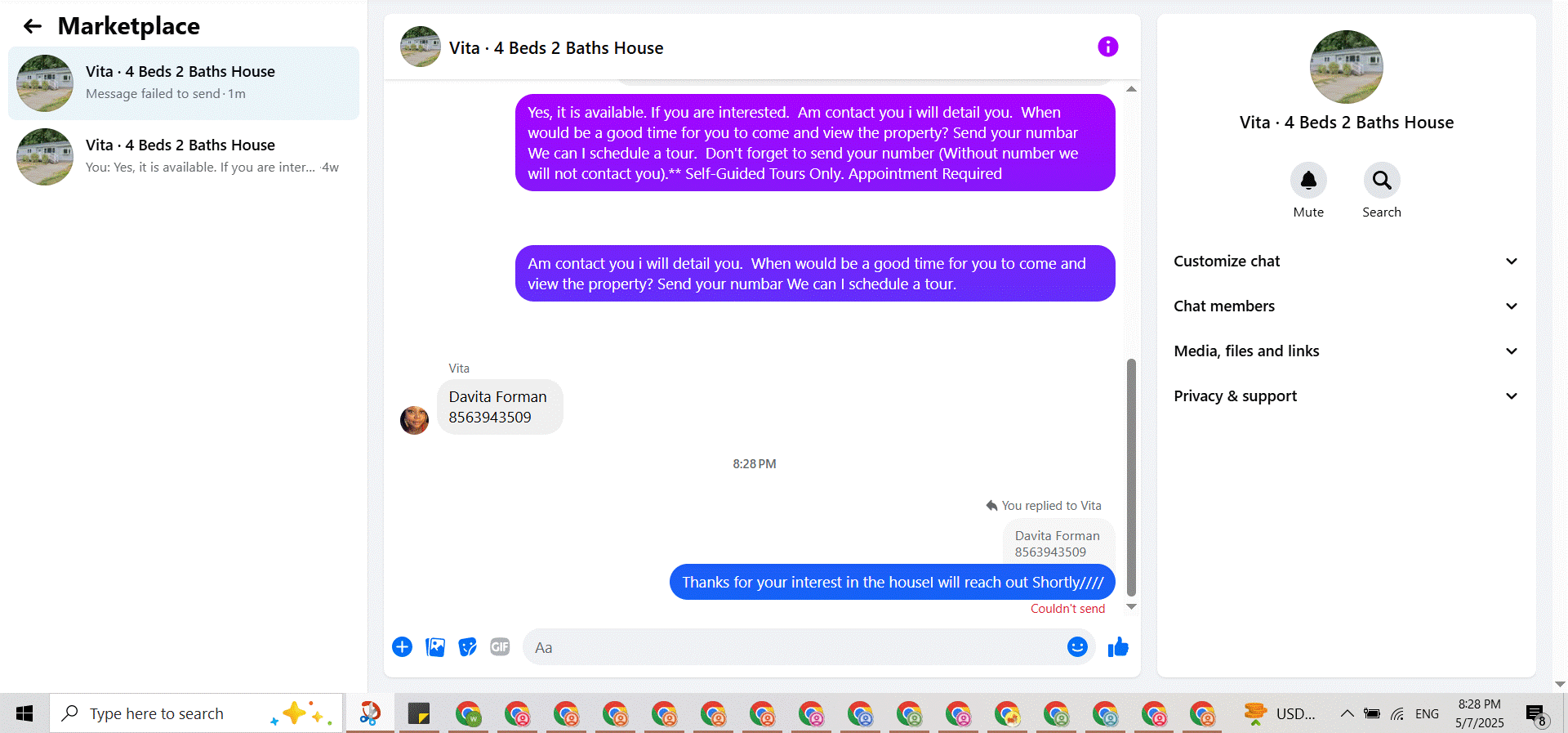
Task: Click the plus icon for more actions
Action: tap(402, 647)
